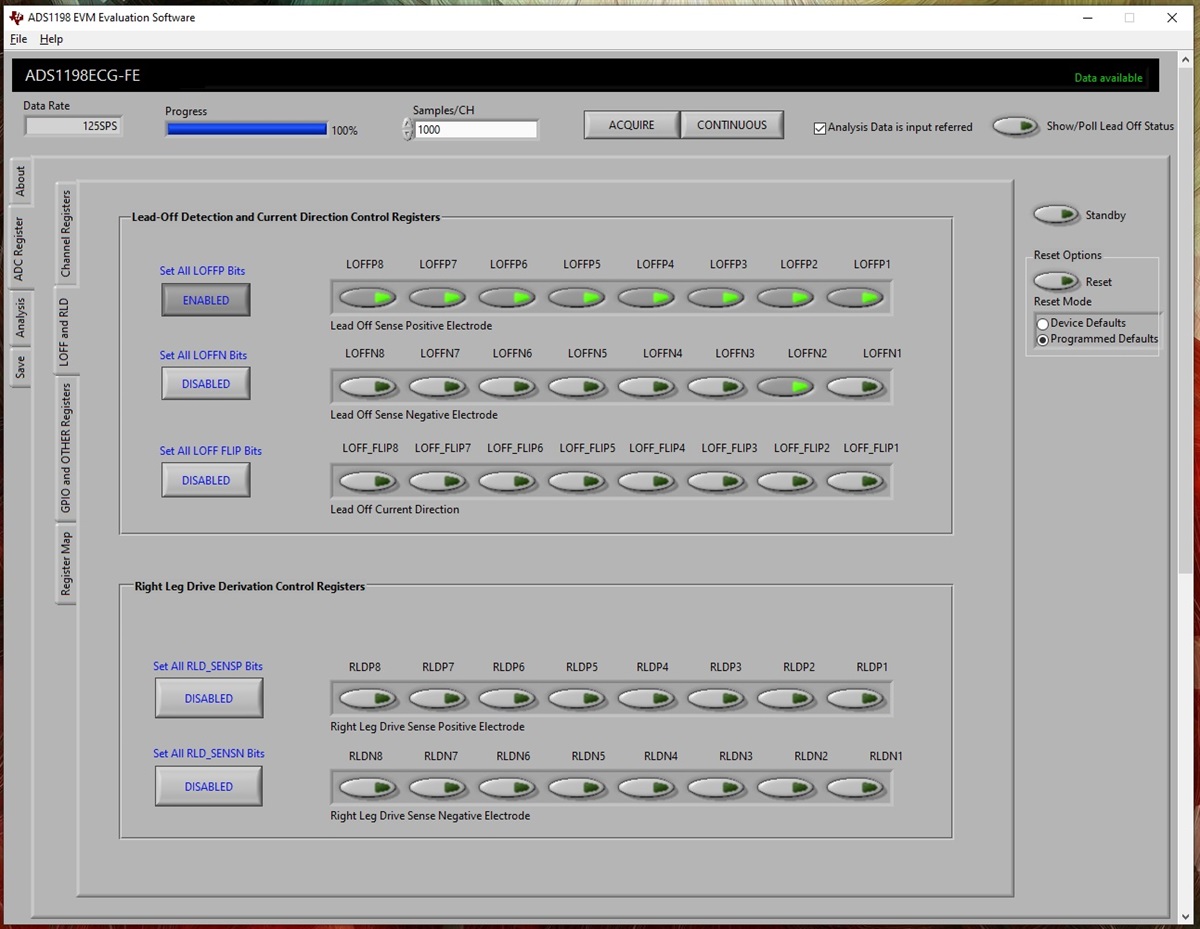The width and height of the screenshot is (1200, 929).
Task: Toggle the RLDP8 sense switch
Action: [x=368, y=698]
